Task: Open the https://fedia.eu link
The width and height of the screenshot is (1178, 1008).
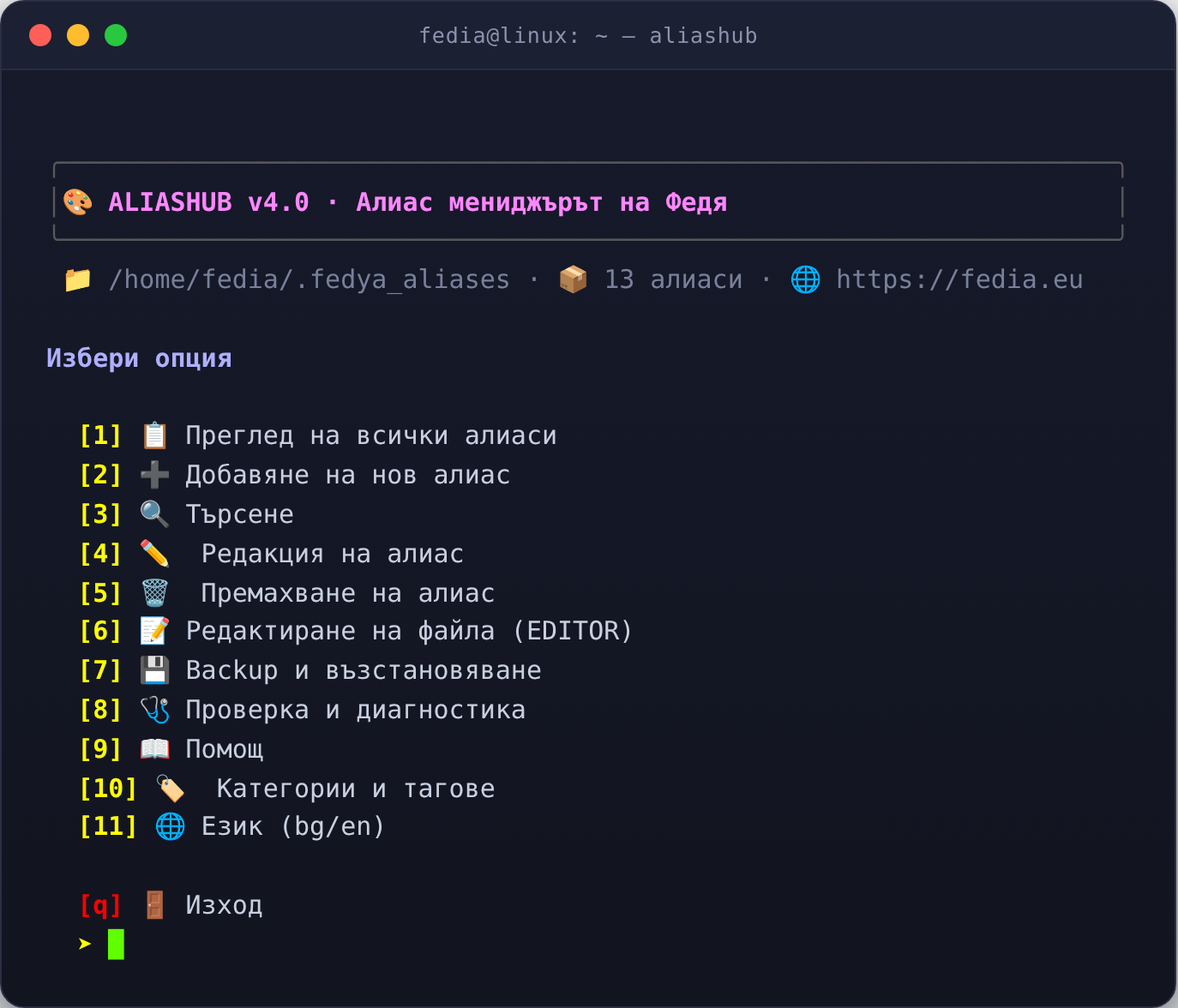Action: point(959,279)
